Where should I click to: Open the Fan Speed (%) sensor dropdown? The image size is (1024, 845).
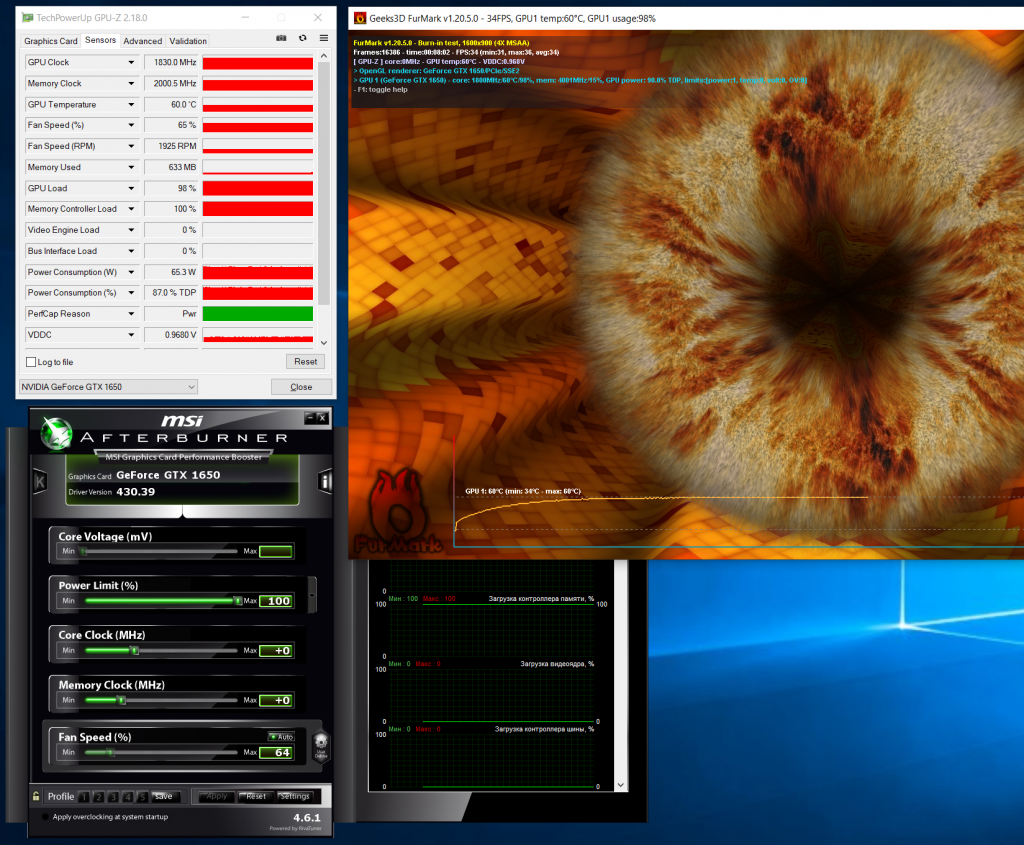pyautogui.click(x=131, y=125)
